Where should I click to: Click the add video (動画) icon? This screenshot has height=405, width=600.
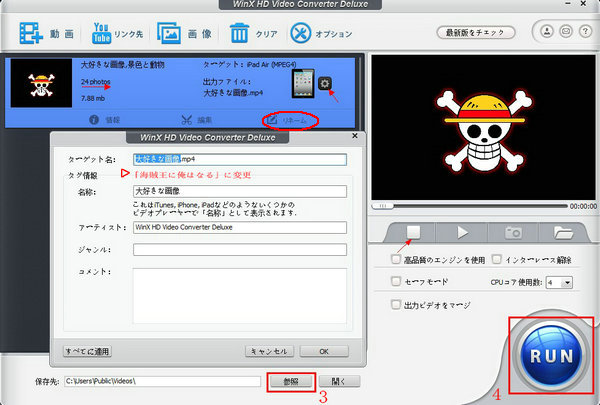(31, 33)
